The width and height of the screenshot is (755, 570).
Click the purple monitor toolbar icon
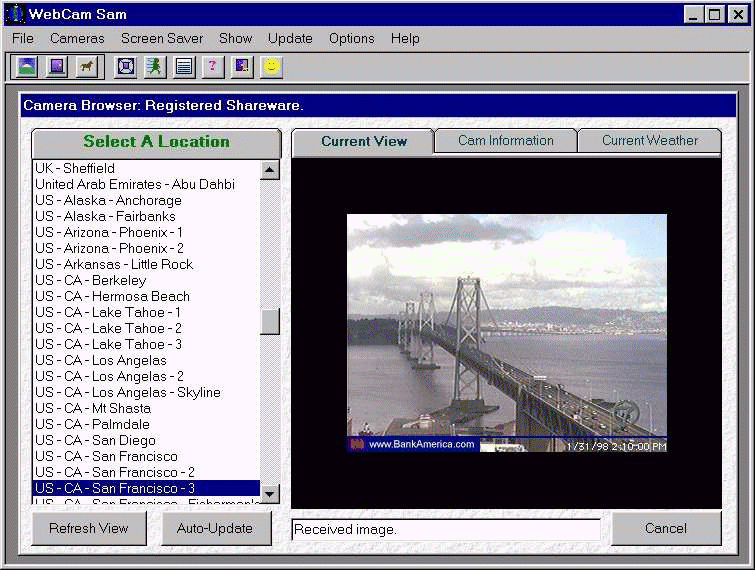pyautogui.click(x=56, y=67)
